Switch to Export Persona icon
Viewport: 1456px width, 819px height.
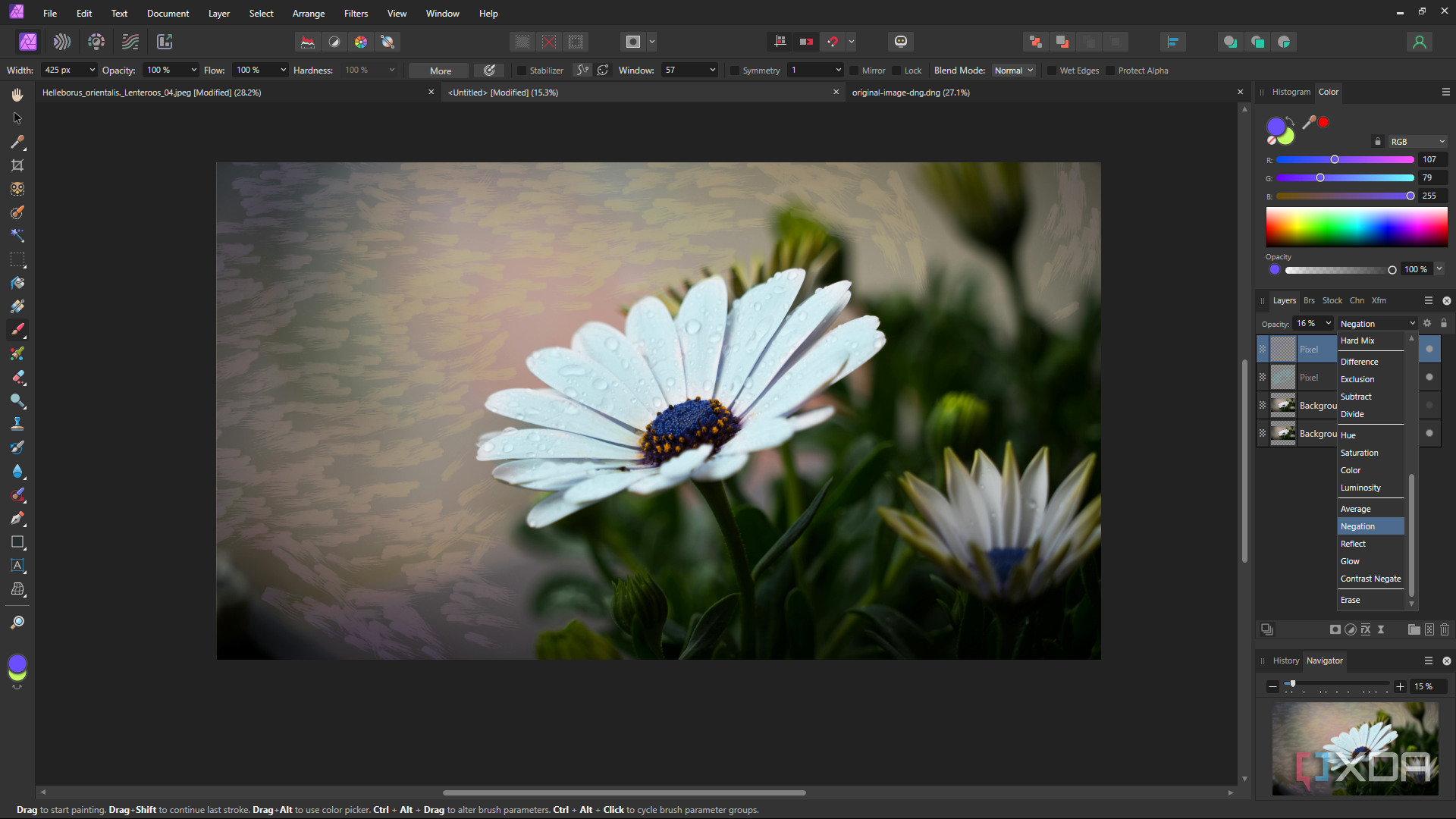pyautogui.click(x=165, y=42)
